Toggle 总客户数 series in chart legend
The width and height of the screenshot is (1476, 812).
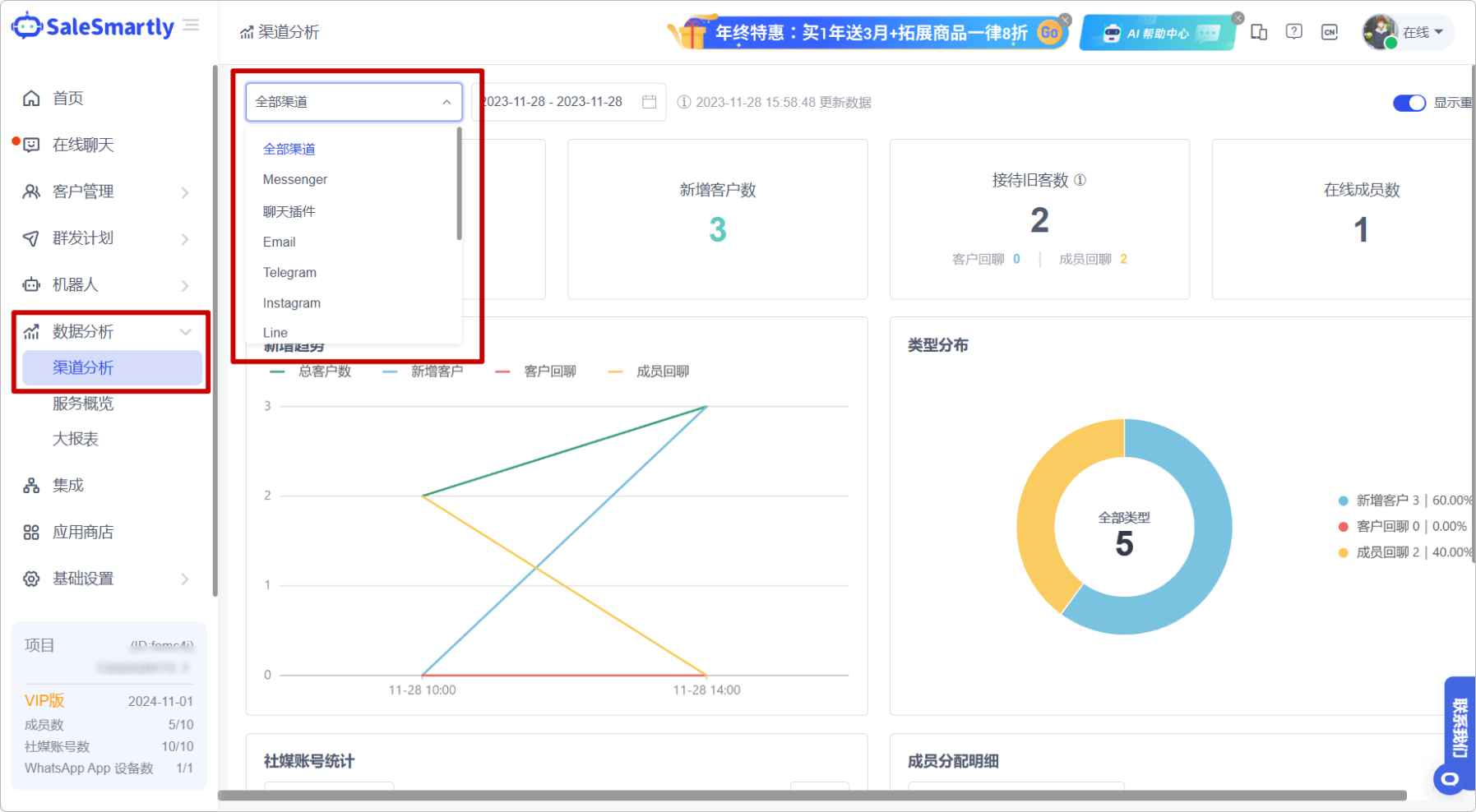311,371
